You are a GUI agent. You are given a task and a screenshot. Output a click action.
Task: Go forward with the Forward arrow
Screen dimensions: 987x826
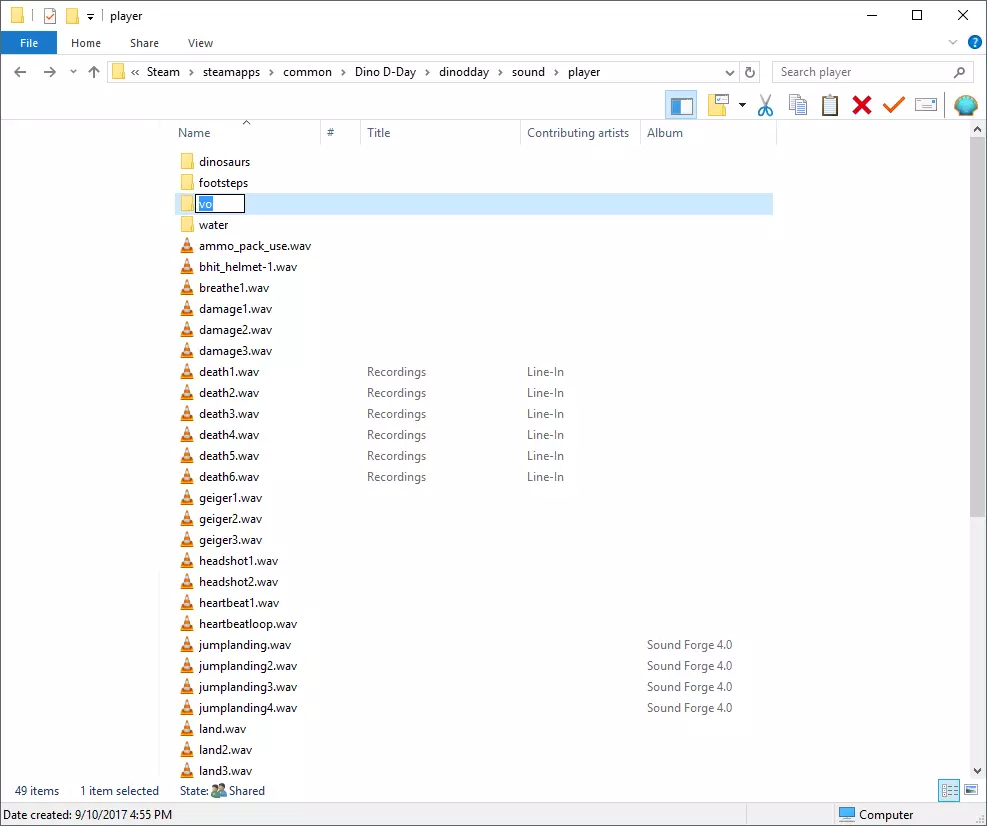[x=49, y=72]
